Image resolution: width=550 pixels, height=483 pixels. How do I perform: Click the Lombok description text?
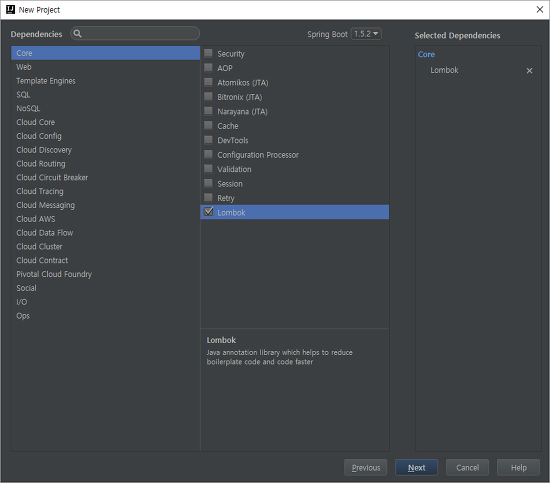[x=279, y=357]
